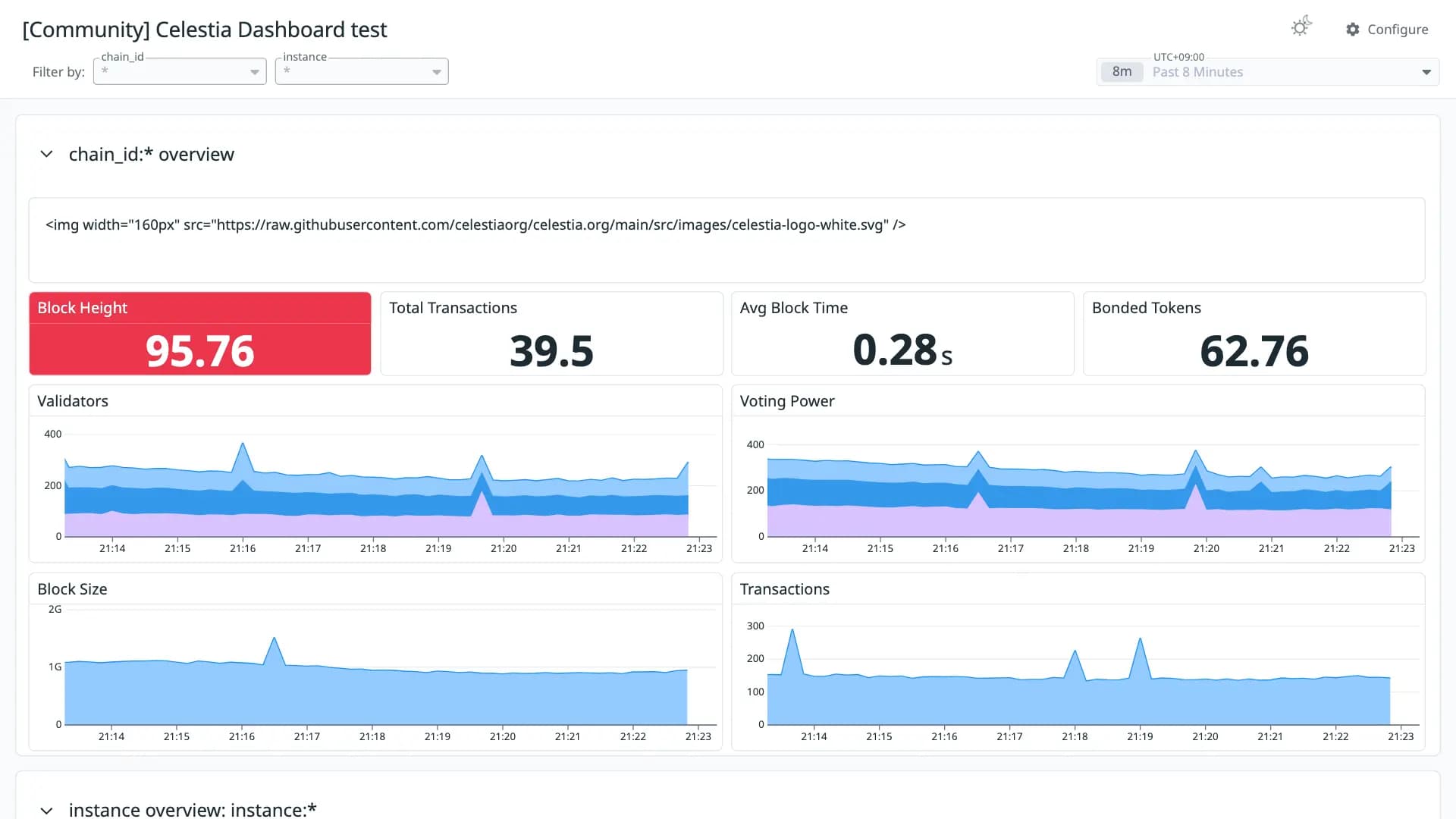Click the Voting Power chart title
This screenshot has height=819, width=1456.
click(787, 401)
